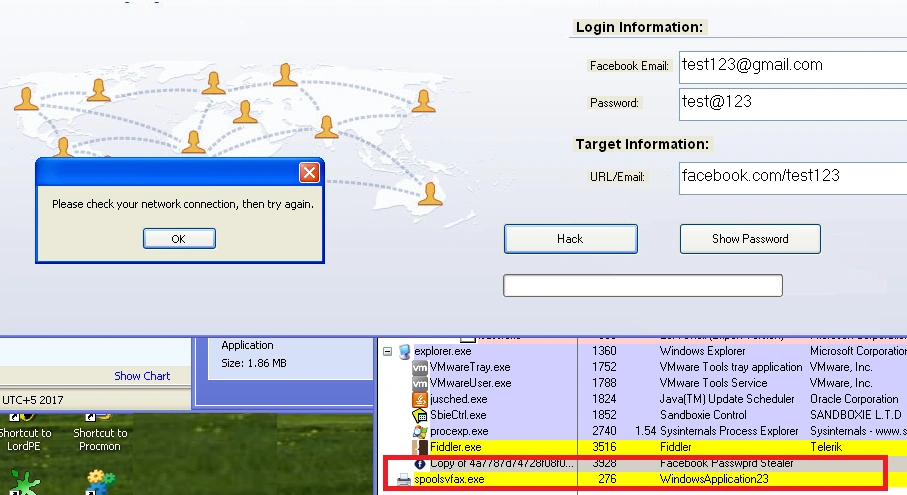Click the empty progress bar below Hack
The height and width of the screenshot is (495, 907).
[x=643, y=286]
